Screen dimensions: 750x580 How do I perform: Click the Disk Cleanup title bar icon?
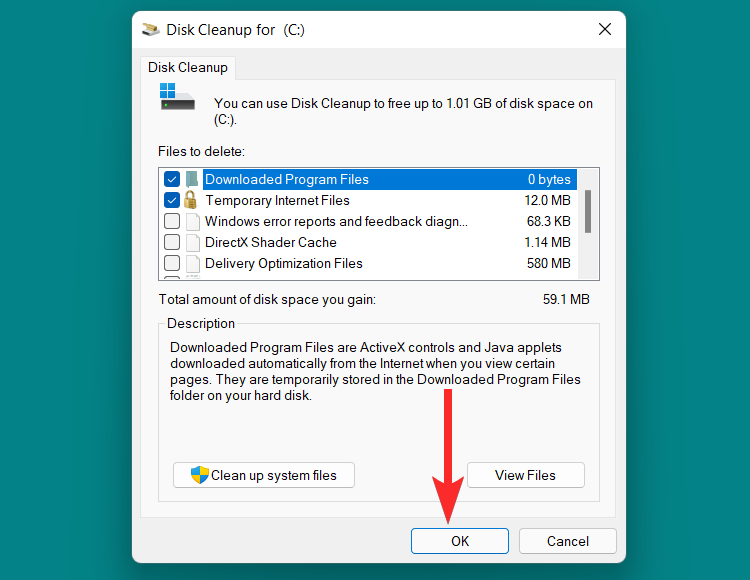coord(150,30)
